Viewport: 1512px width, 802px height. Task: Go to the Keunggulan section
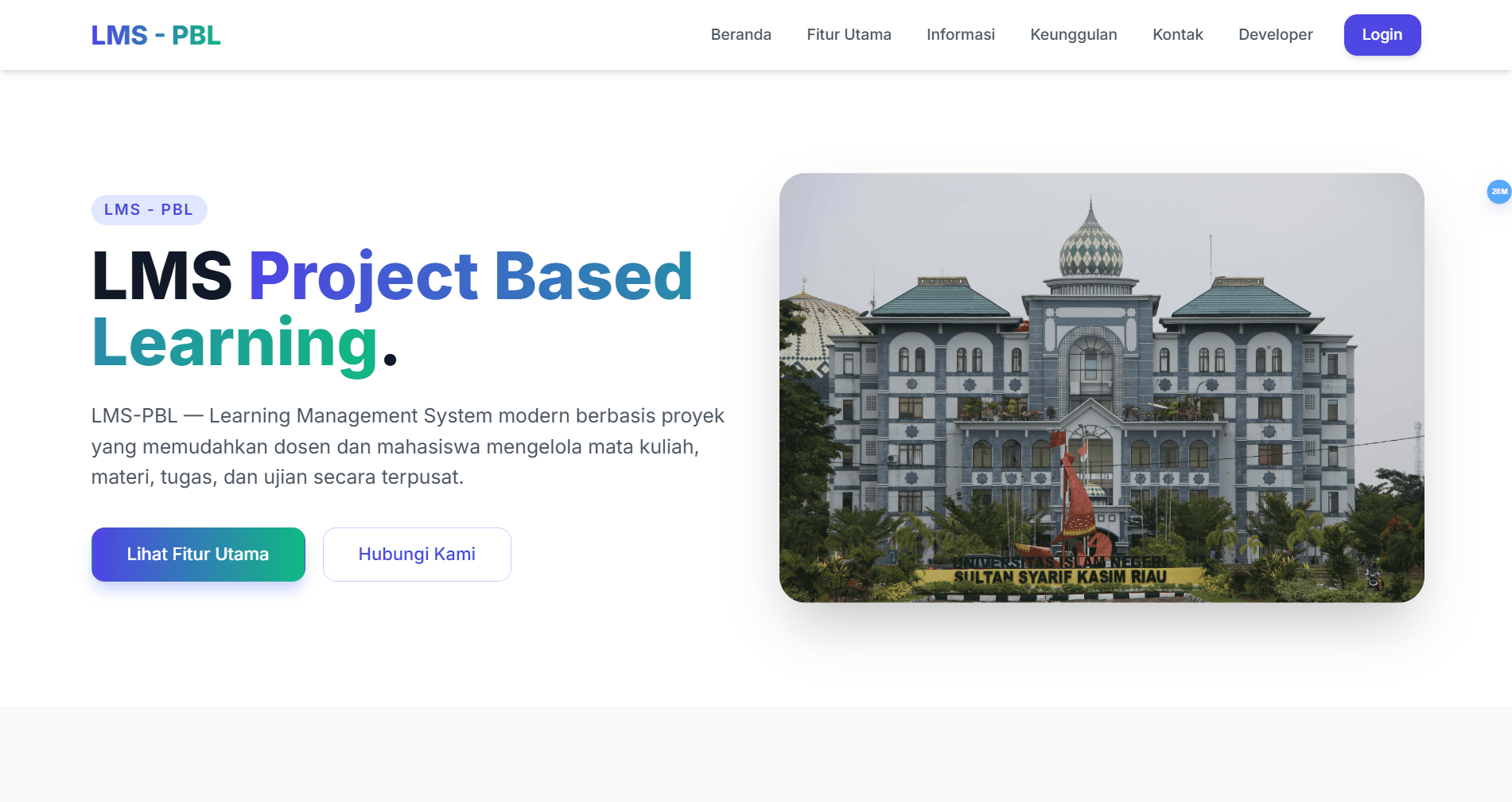(x=1074, y=34)
